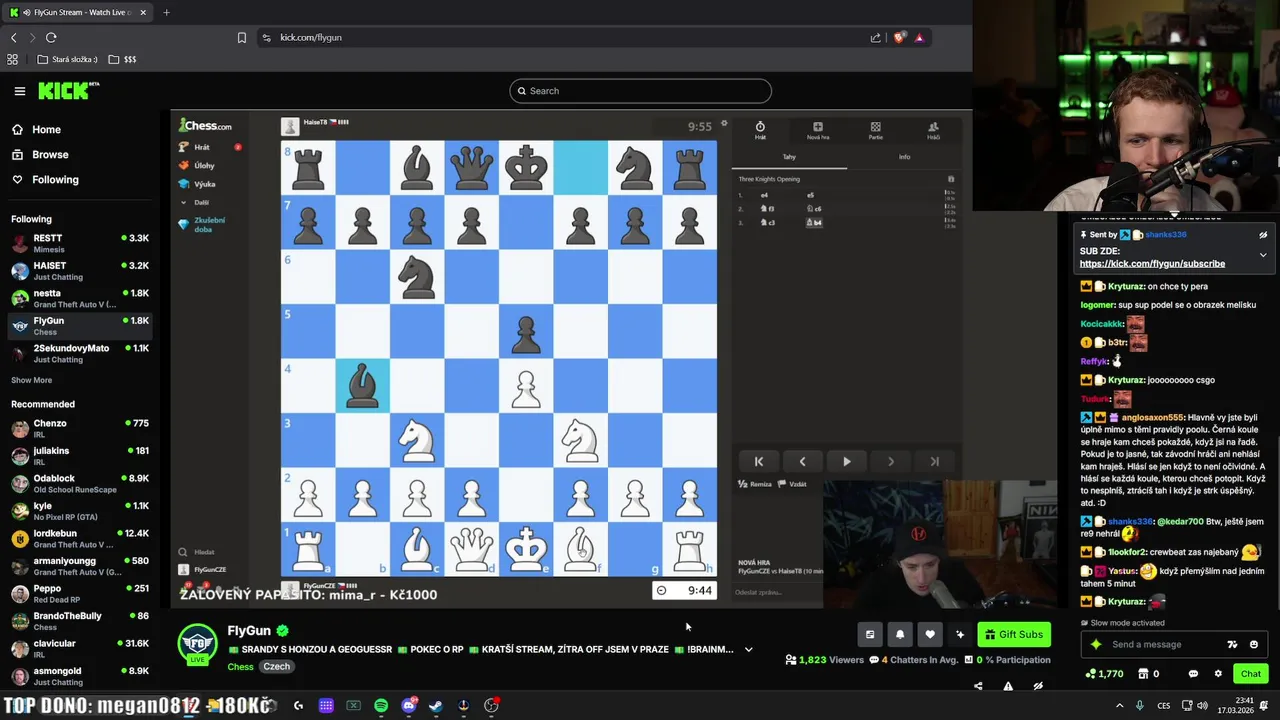Switch to the Tahy moves tab
Image resolution: width=1280 pixels, height=720 pixels.
789,157
